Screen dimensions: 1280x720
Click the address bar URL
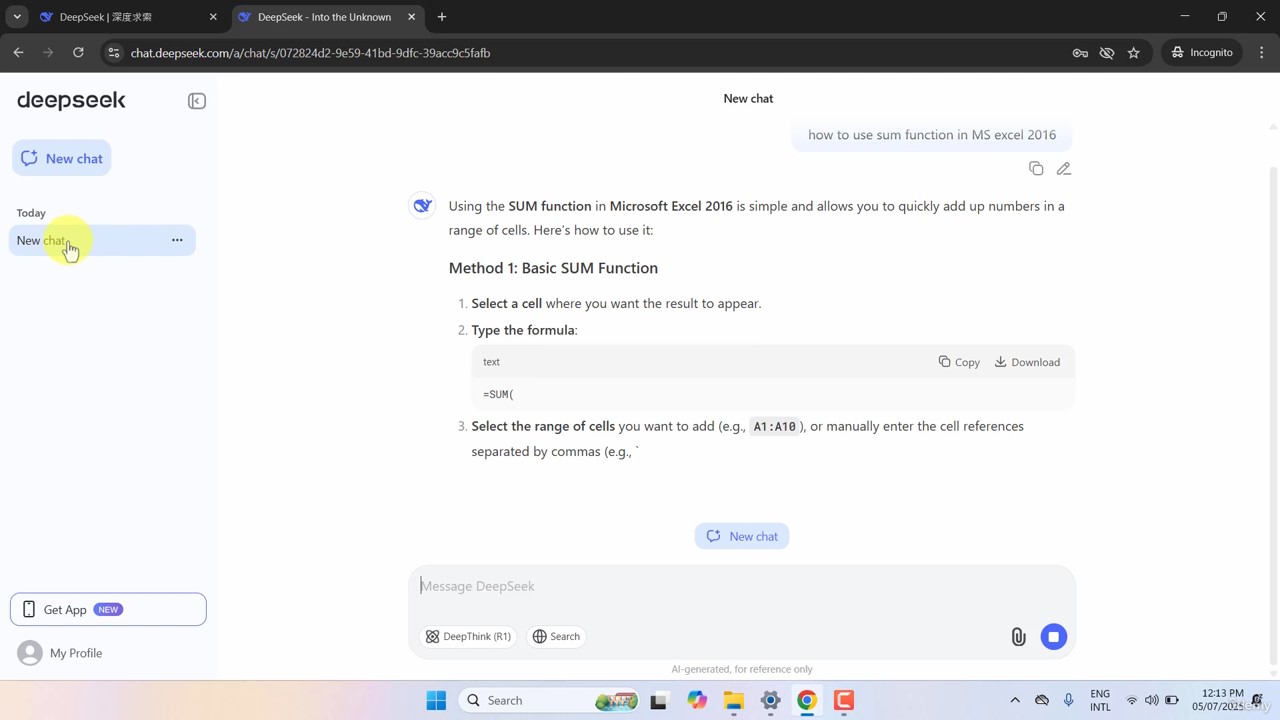pos(310,53)
